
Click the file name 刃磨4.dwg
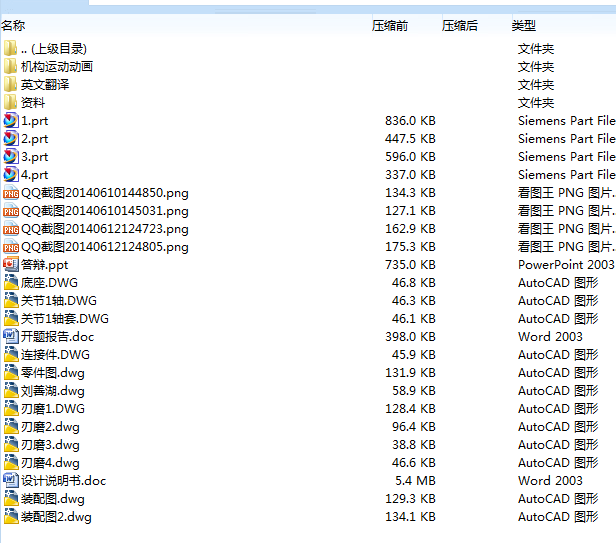(50, 463)
